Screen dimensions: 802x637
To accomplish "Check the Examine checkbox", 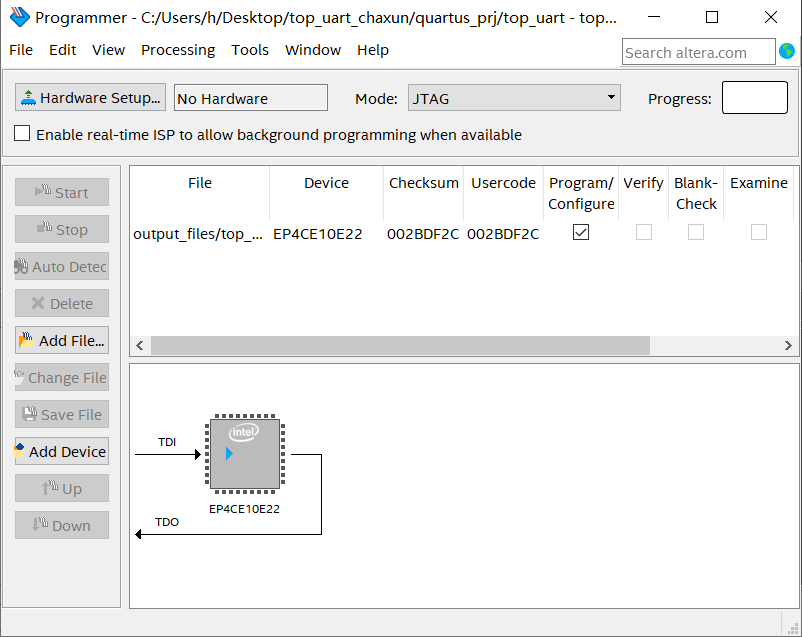I will (758, 232).
